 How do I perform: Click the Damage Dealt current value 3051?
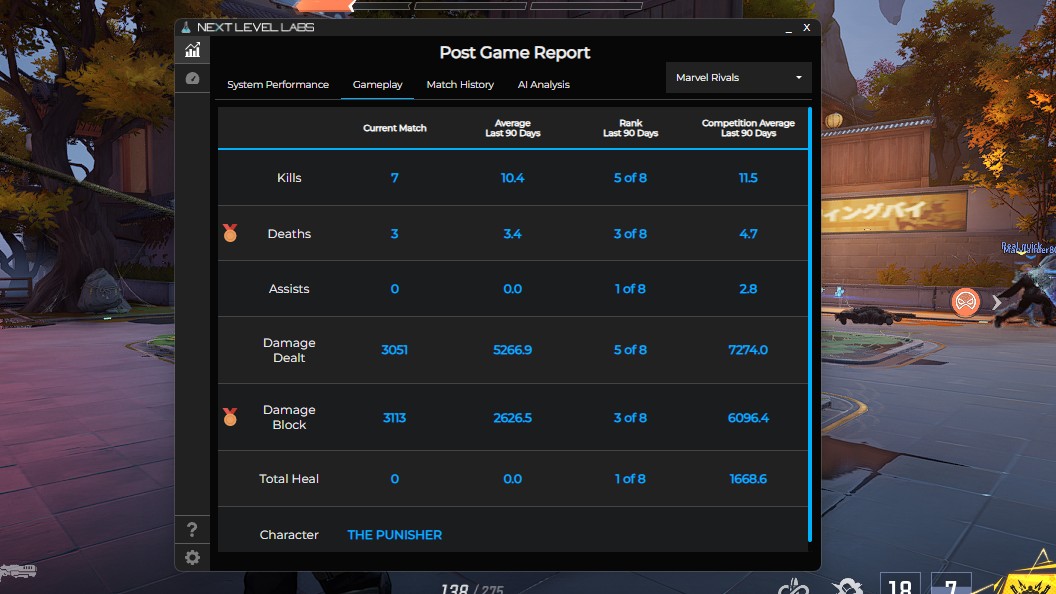[395, 350]
